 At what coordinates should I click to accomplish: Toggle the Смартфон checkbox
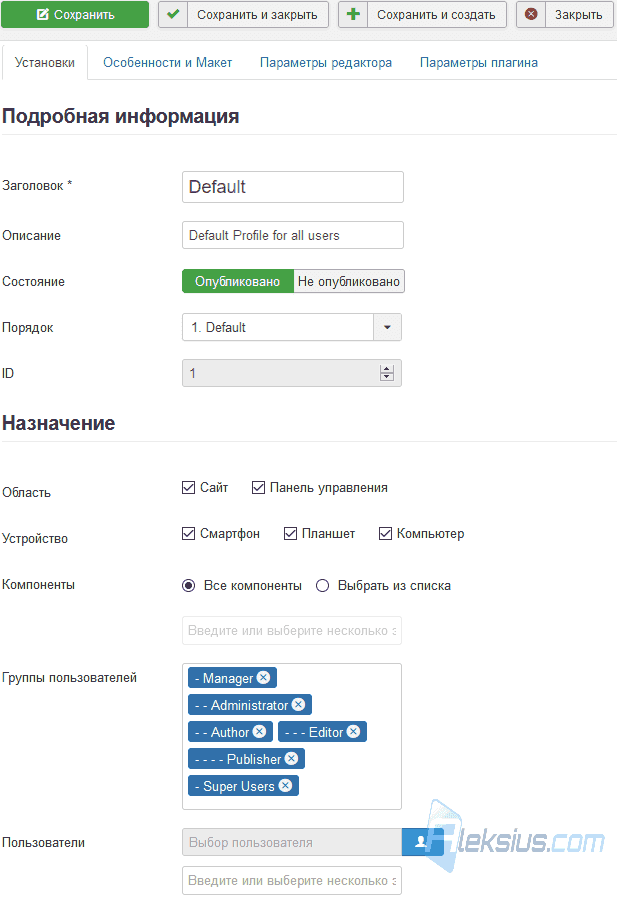pyautogui.click(x=188, y=533)
